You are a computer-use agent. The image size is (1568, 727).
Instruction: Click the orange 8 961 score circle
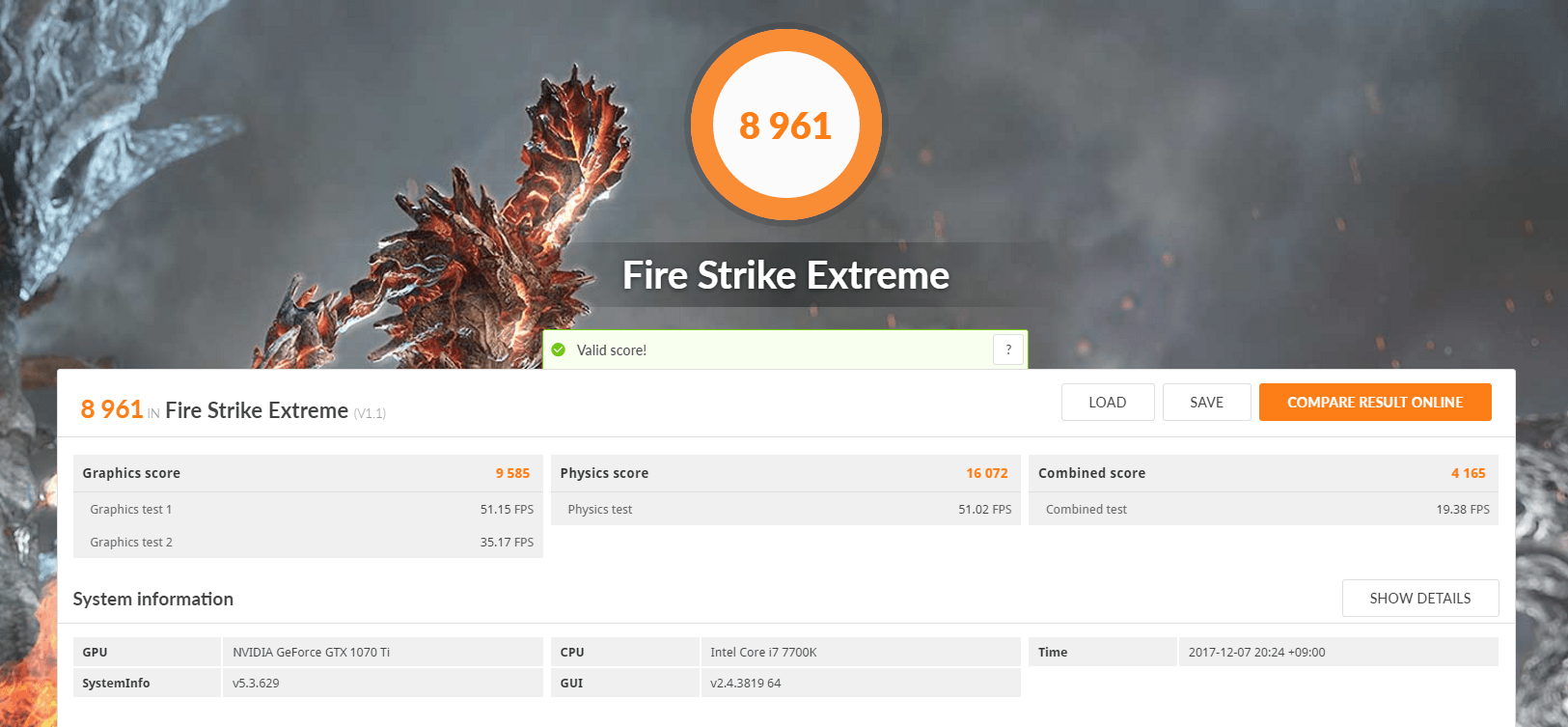785,126
